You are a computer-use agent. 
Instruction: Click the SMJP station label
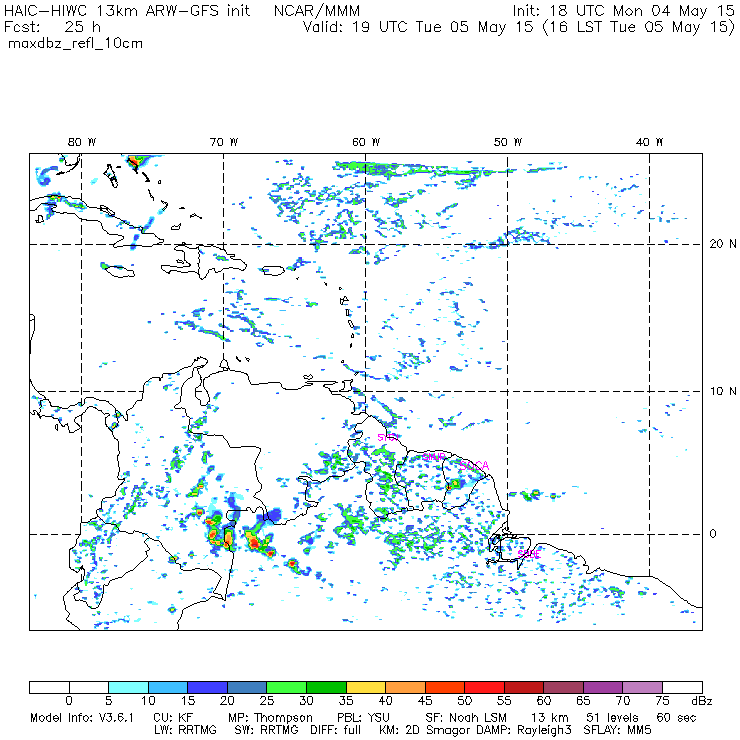point(434,457)
